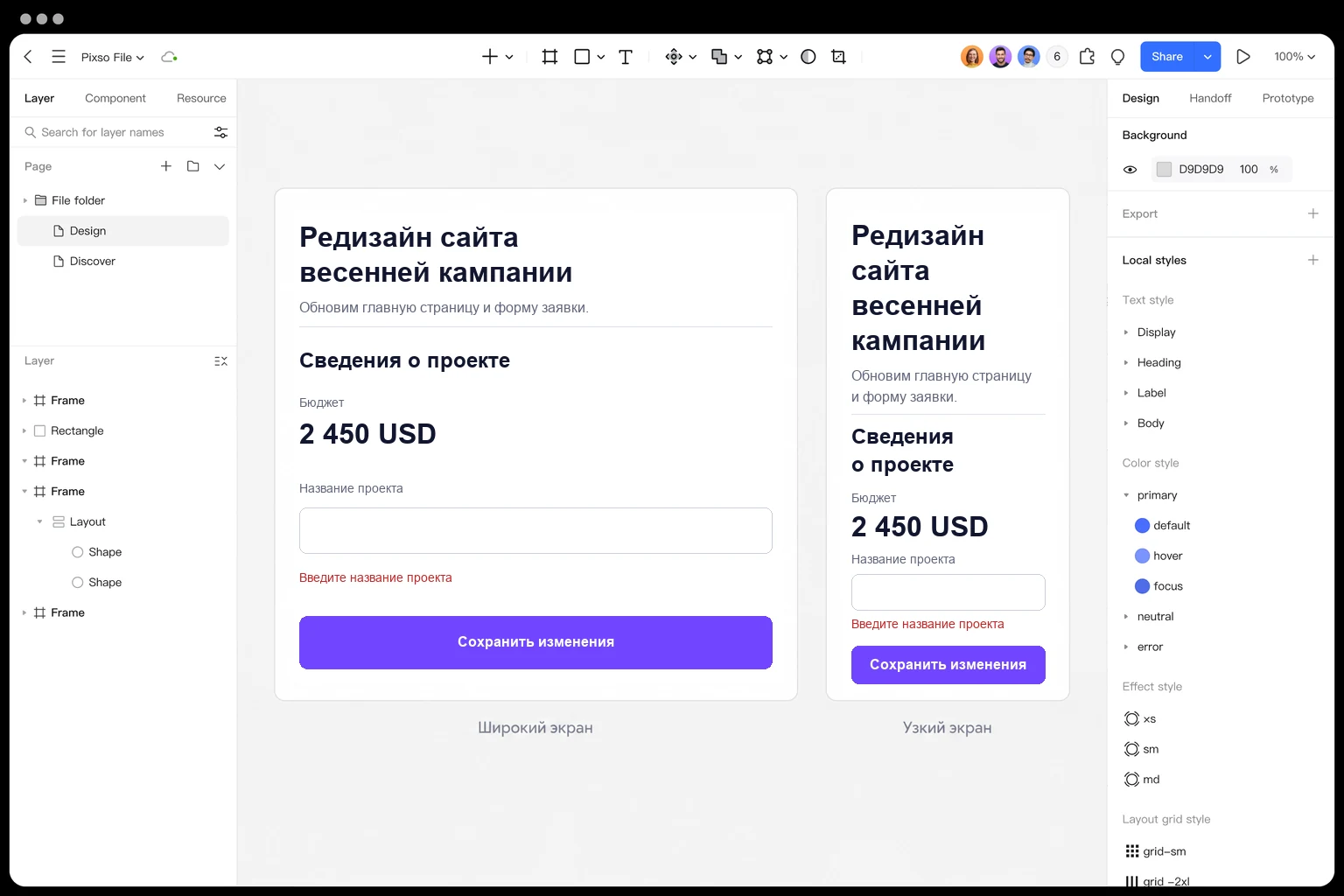Click the Share button
This screenshot has height=896, width=1344.
click(1167, 57)
